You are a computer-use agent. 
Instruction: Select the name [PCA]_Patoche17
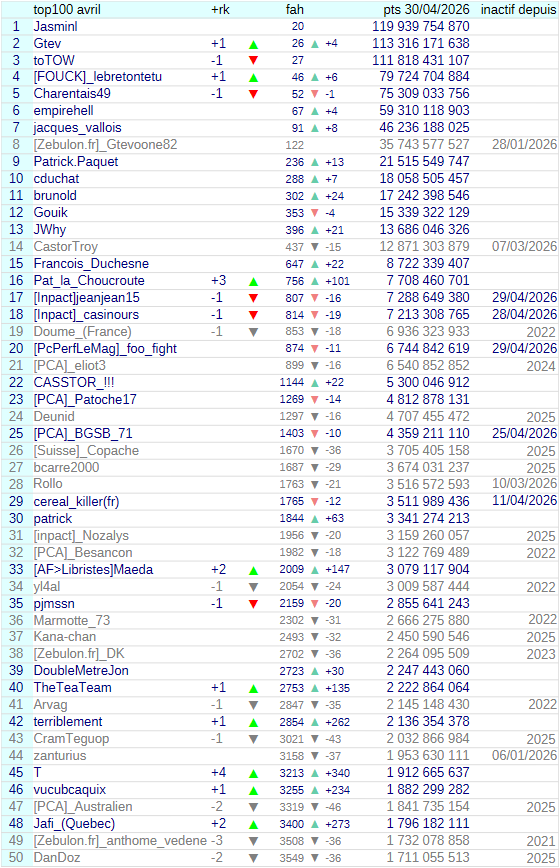coord(85,400)
